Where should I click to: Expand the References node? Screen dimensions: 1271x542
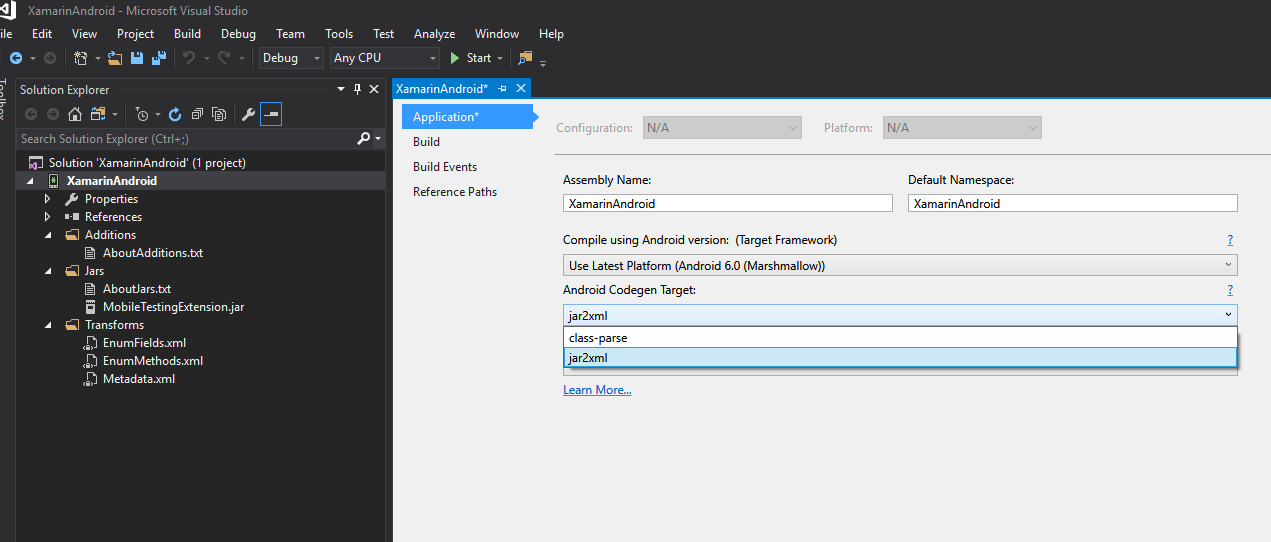pyautogui.click(x=47, y=217)
